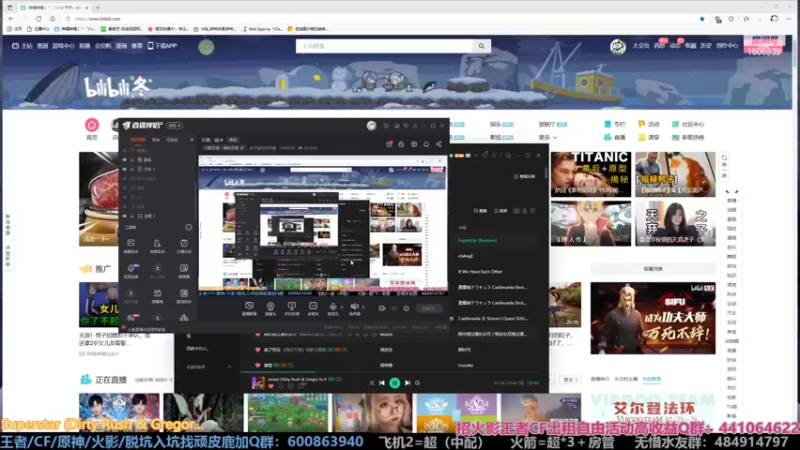Image resolution: width=800 pixels, height=450 pixels.
Task: Open the toolbox more options circle icon
Action: tap(189, 227)
